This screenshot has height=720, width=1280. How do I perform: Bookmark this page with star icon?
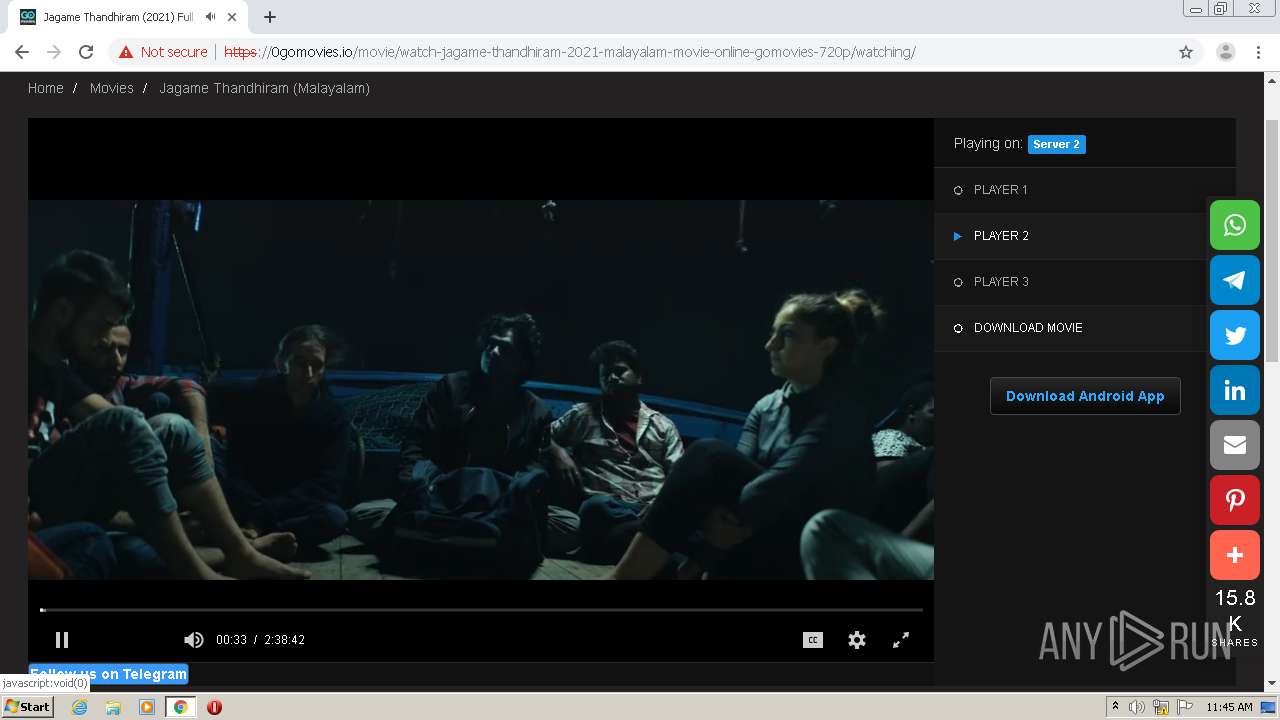coord(1186,52)
